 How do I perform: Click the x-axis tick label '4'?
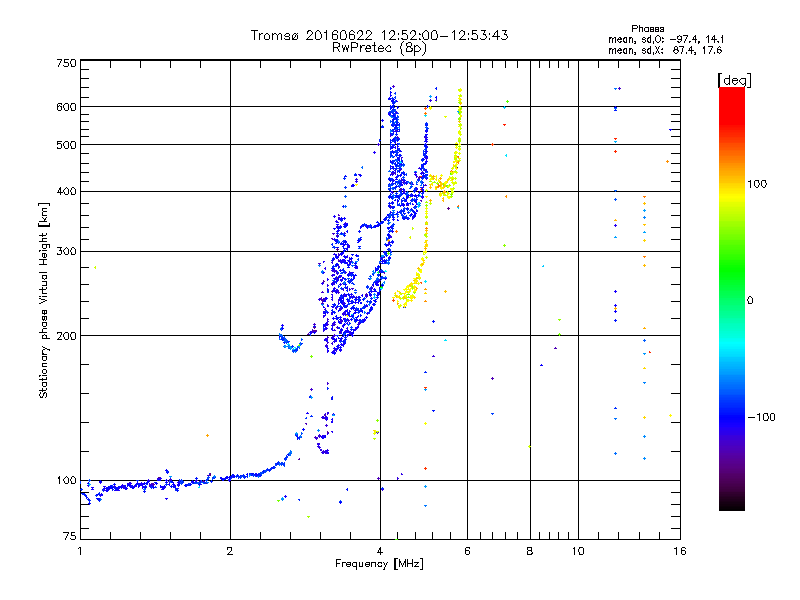point(380,551)
